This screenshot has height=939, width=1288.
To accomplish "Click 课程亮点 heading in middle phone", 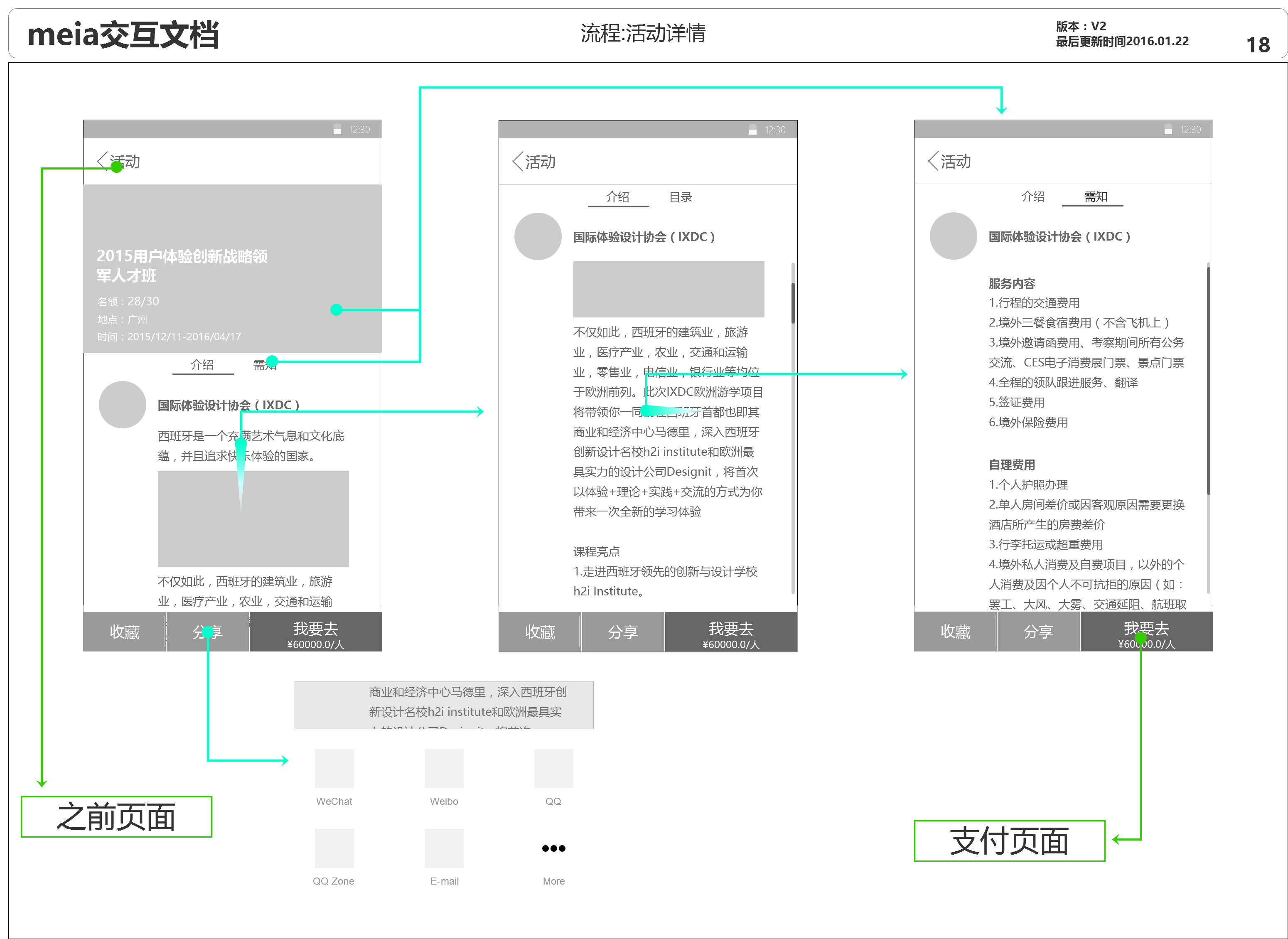I will [596, 551].
